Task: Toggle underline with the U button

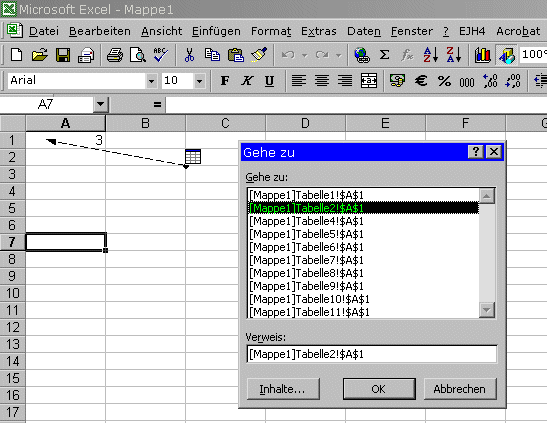Action: (269, 81)
